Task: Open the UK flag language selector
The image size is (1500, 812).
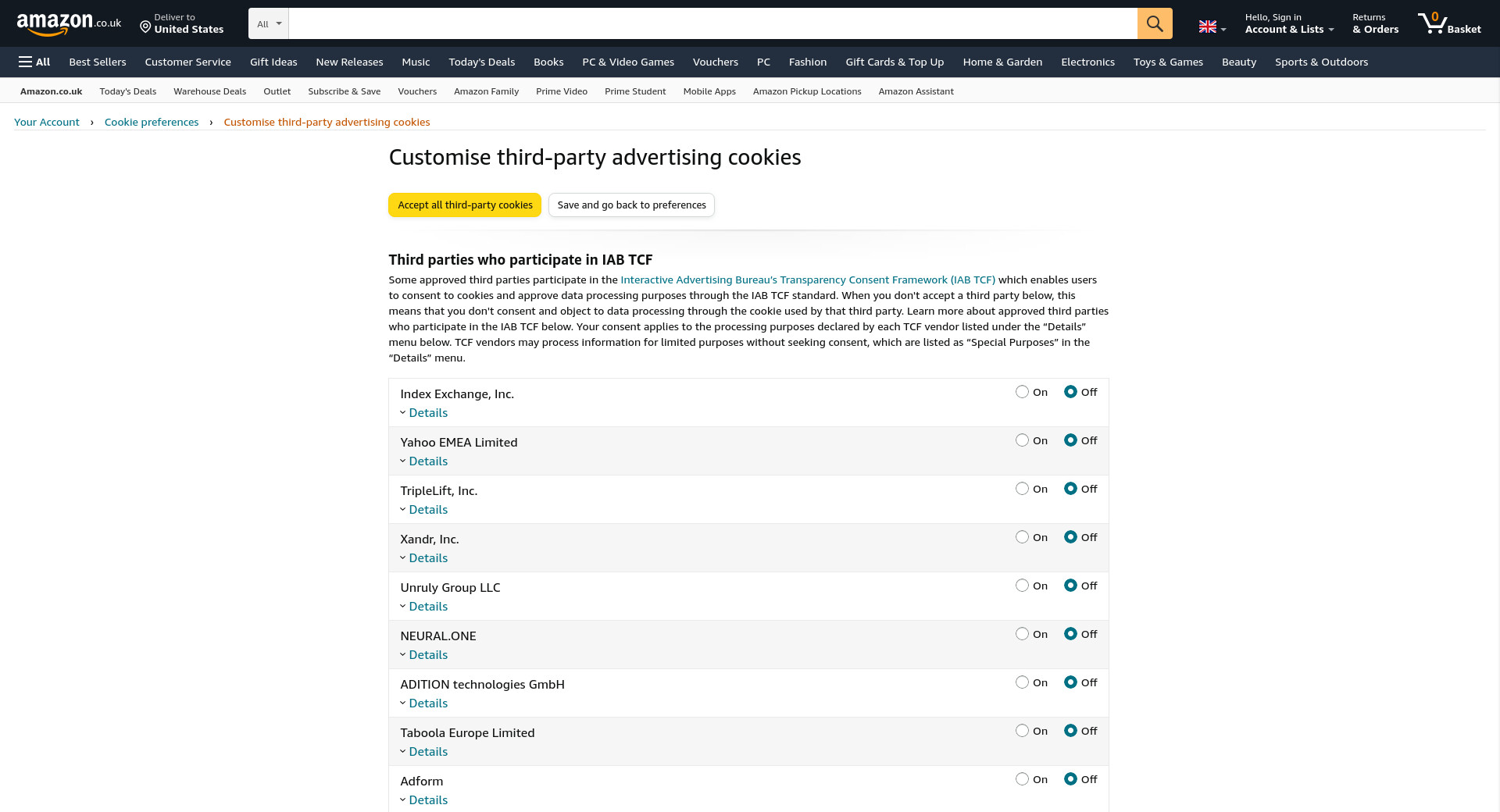Action: pyautogui.click(x=1212, y=27)
